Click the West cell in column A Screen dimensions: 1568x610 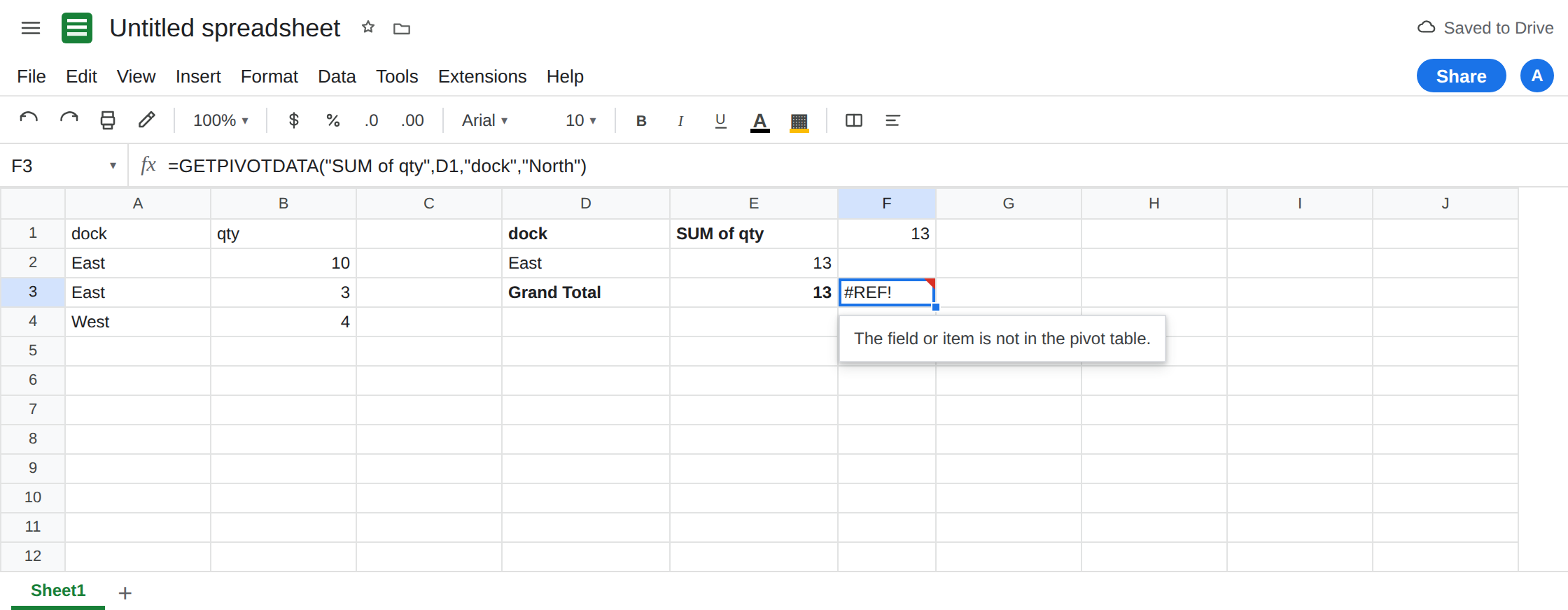pos(138,322)
